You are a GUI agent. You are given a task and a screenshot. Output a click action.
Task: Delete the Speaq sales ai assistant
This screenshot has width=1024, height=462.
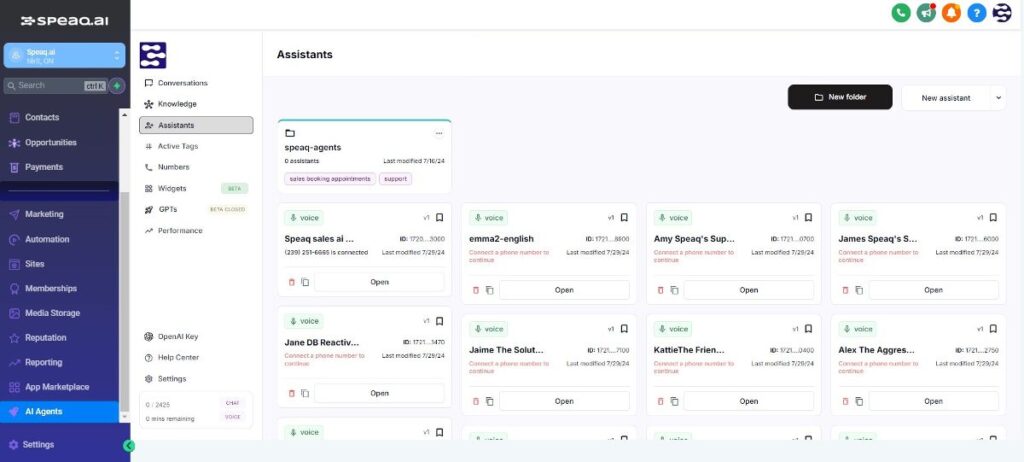pyautogui.click(x=292, y=282)
